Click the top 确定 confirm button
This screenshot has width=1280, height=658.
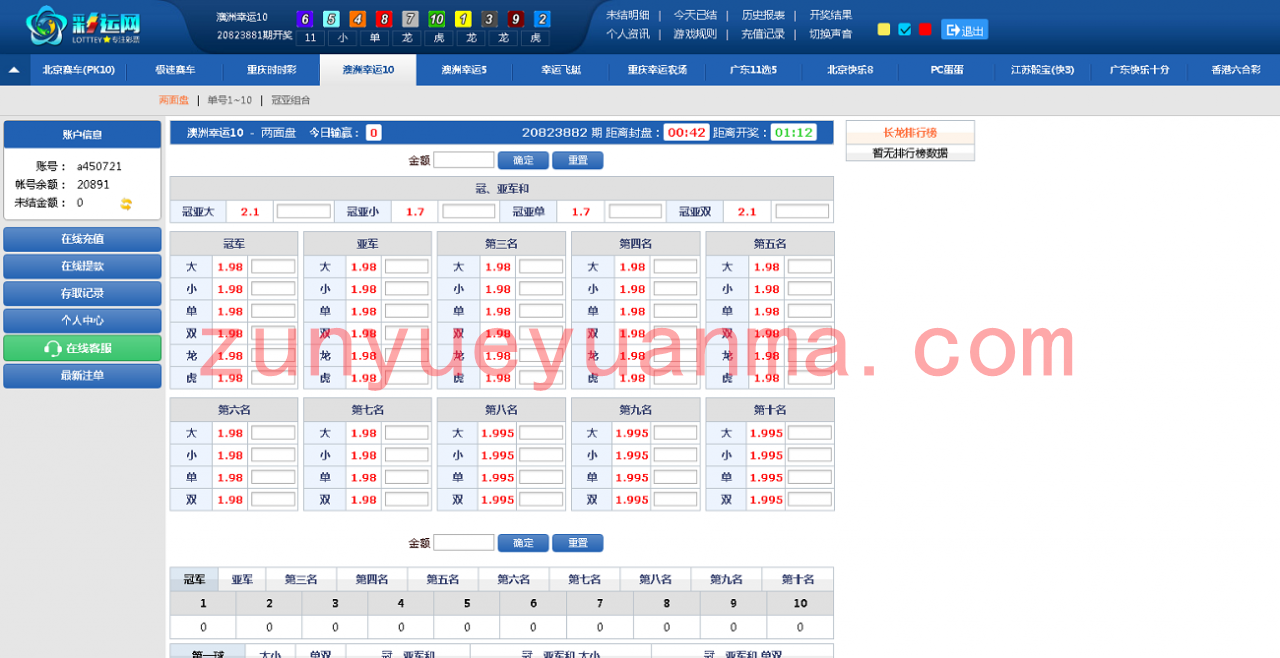tap(523, 160)
